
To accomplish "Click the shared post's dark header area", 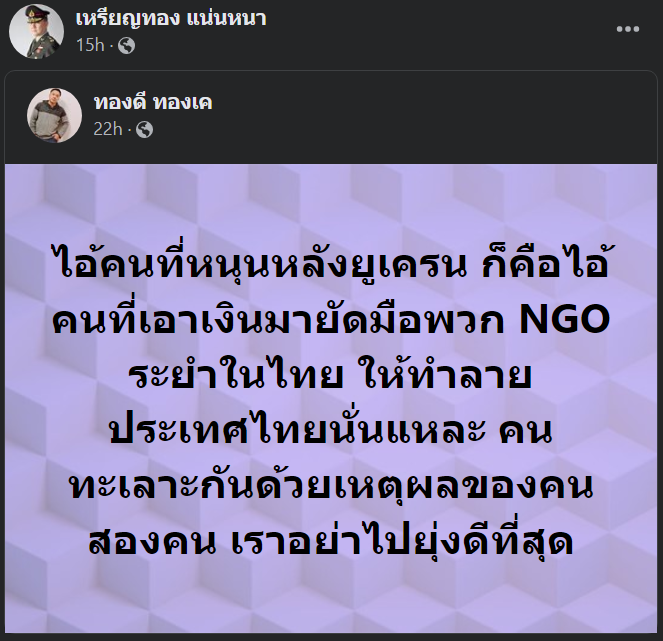I will coord(332,117).
